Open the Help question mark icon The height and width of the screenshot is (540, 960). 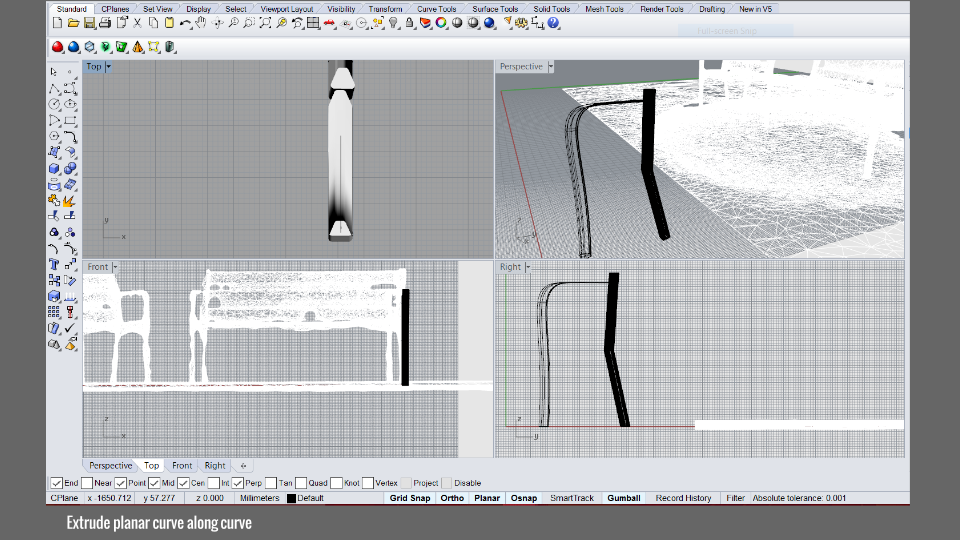coord(553,23)
